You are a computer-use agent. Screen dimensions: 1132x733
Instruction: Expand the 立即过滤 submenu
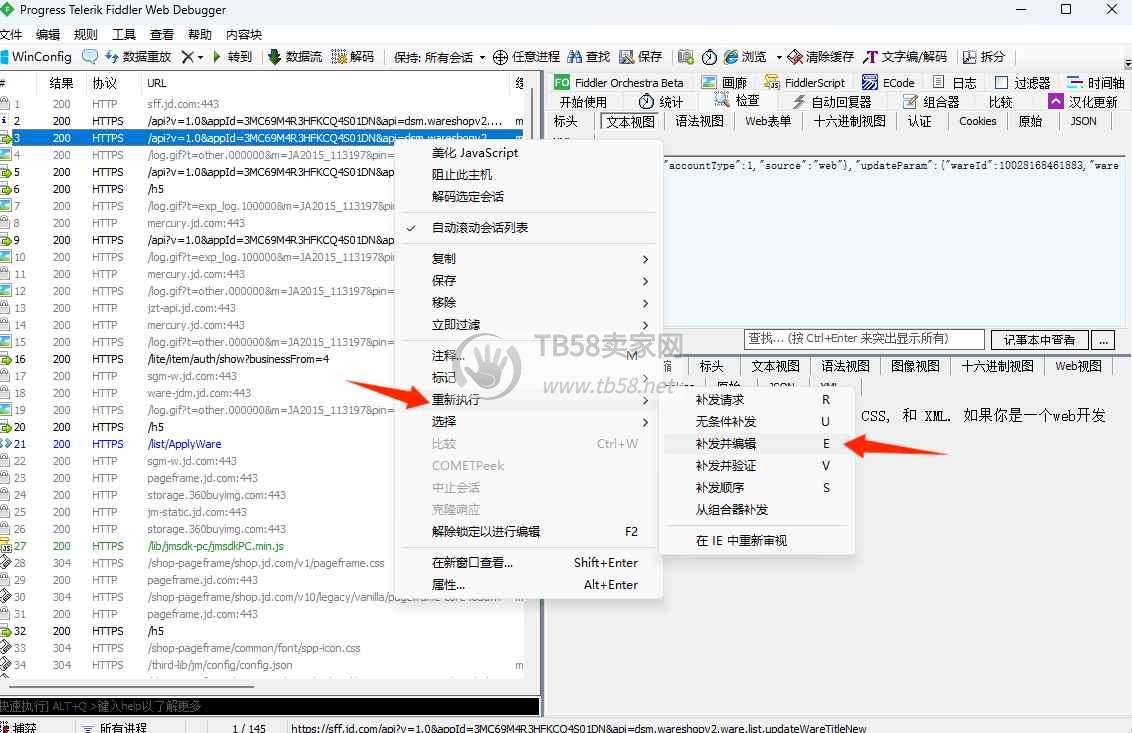(528, 324)
